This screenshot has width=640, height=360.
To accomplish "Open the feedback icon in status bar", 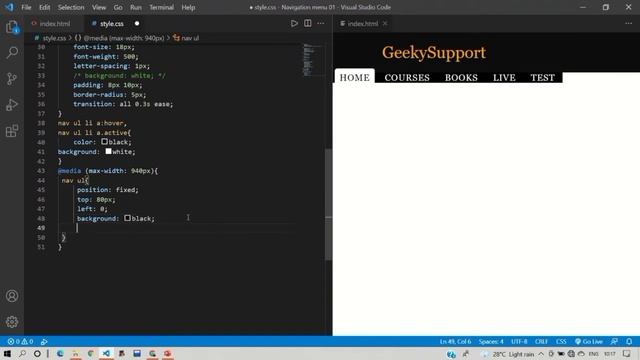I will pyautogui.click(x=614, y=341).
